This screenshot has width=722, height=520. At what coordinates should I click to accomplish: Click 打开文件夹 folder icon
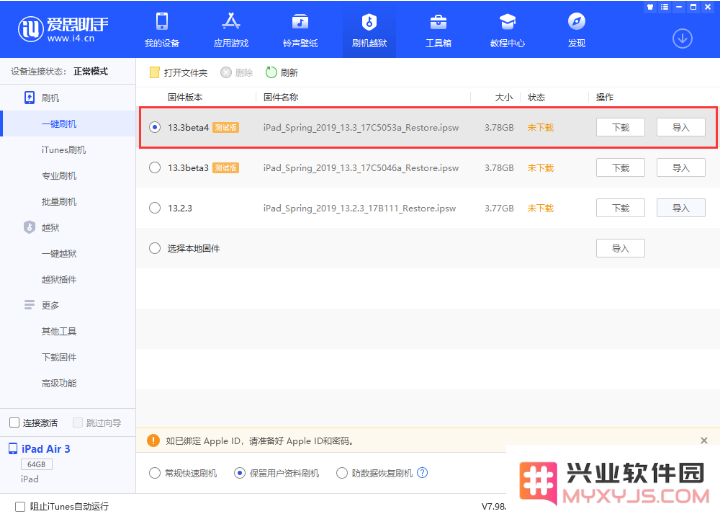(155, 72)
